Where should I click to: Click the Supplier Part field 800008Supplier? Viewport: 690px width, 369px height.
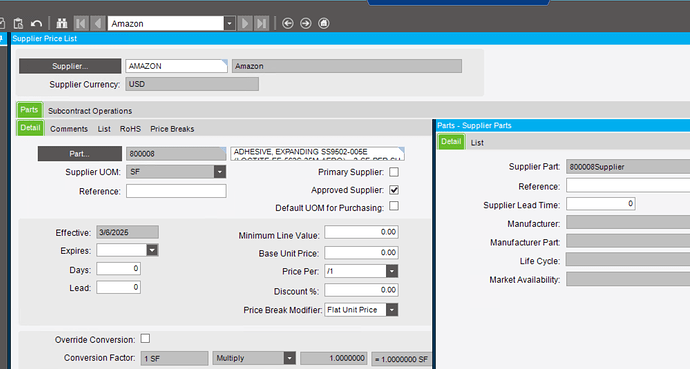(x=628, y=167)
